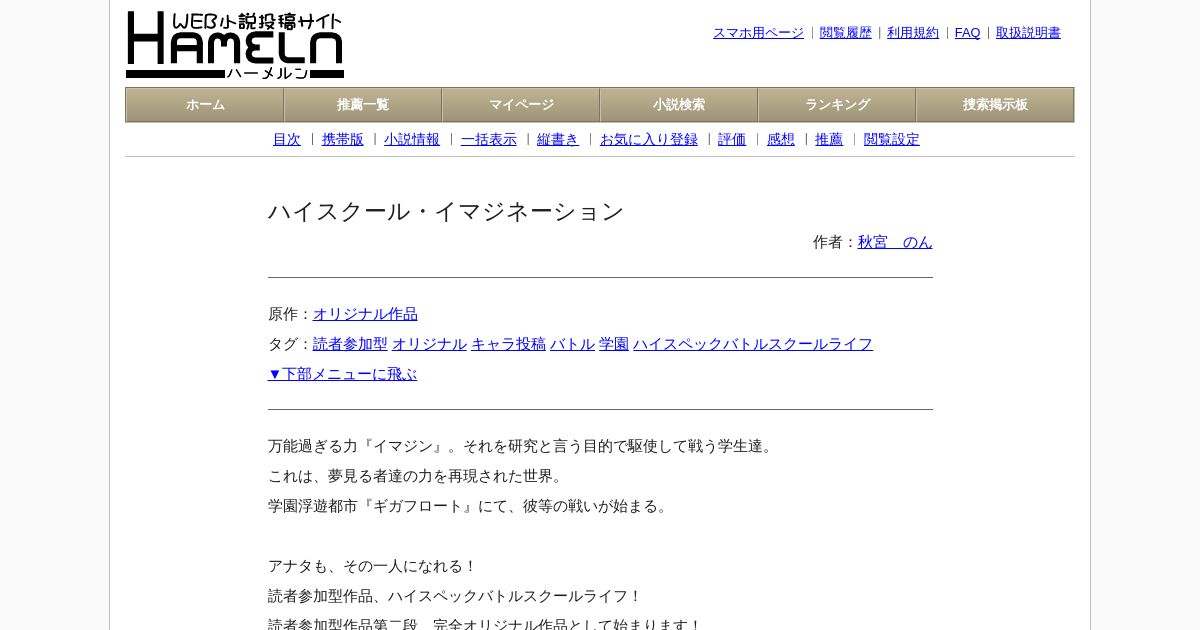Open the マイページ tab
The width and height of the screenshot is (1200, 630).
(521, 105)
